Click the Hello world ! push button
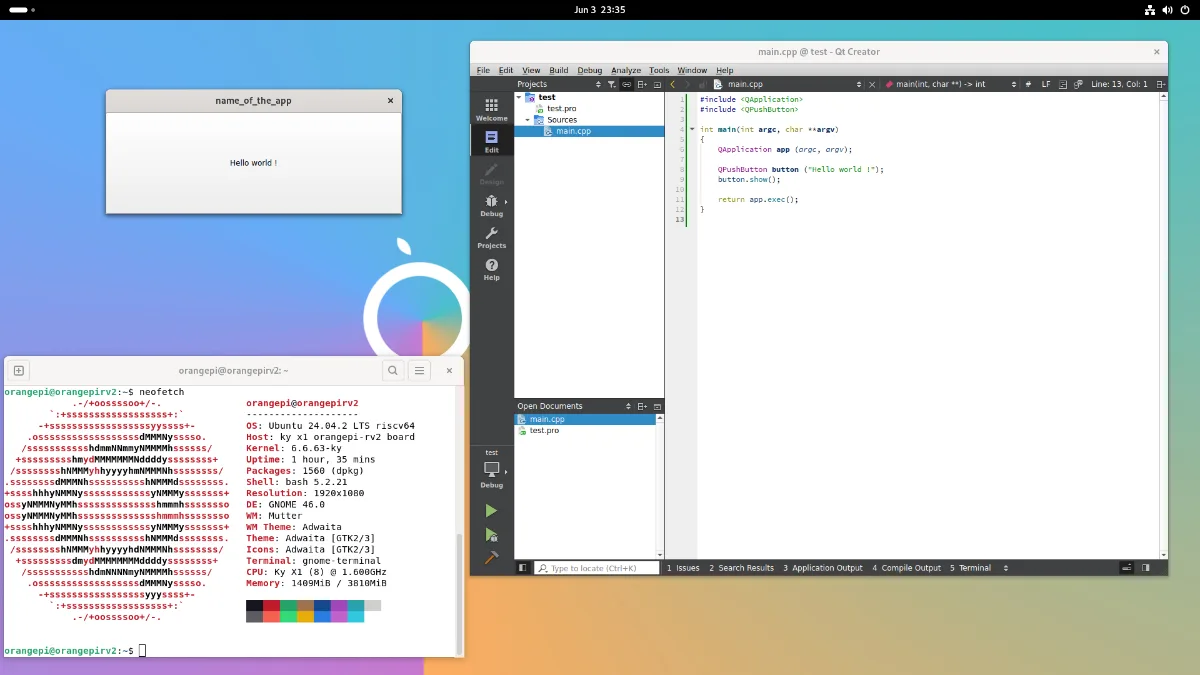The height and width of the screenshot is (675, 1200). click(x=254, y=162)
